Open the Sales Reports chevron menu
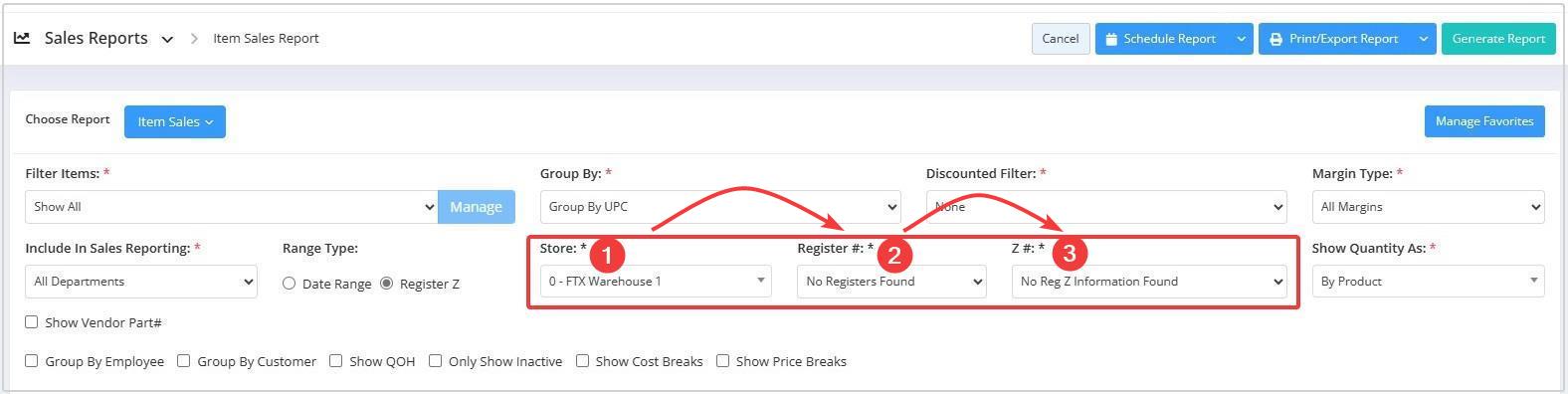 tap(167, 39)
